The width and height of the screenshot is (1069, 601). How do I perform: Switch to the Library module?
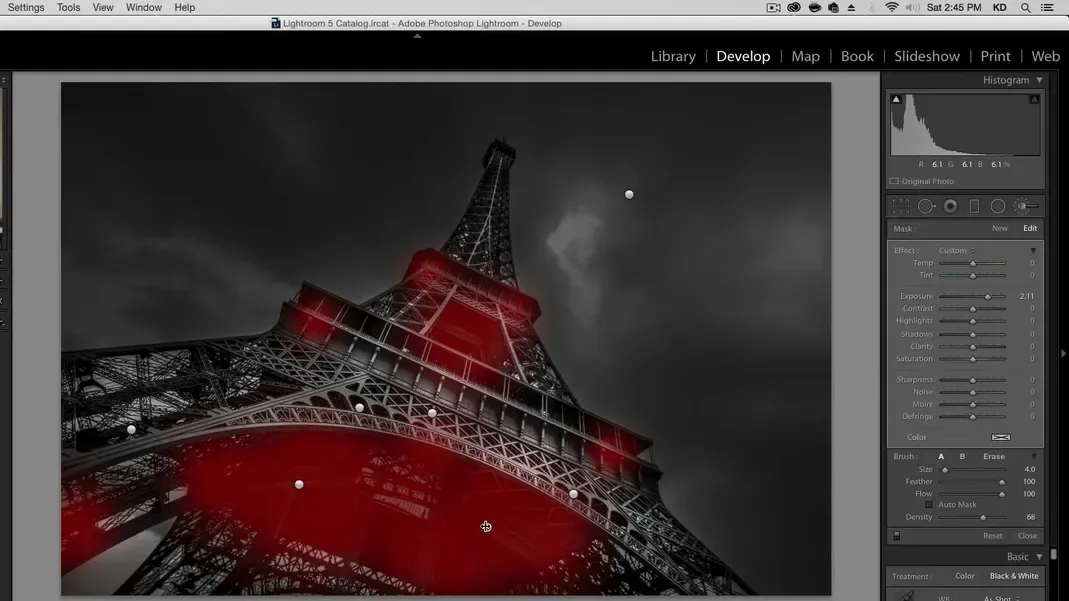pos(673,56)
